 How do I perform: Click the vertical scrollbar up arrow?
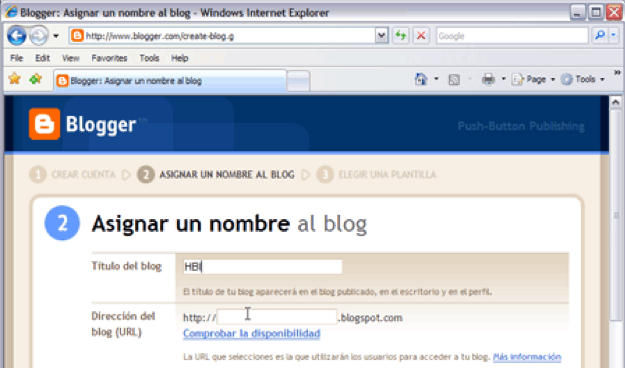click(616, 102)
